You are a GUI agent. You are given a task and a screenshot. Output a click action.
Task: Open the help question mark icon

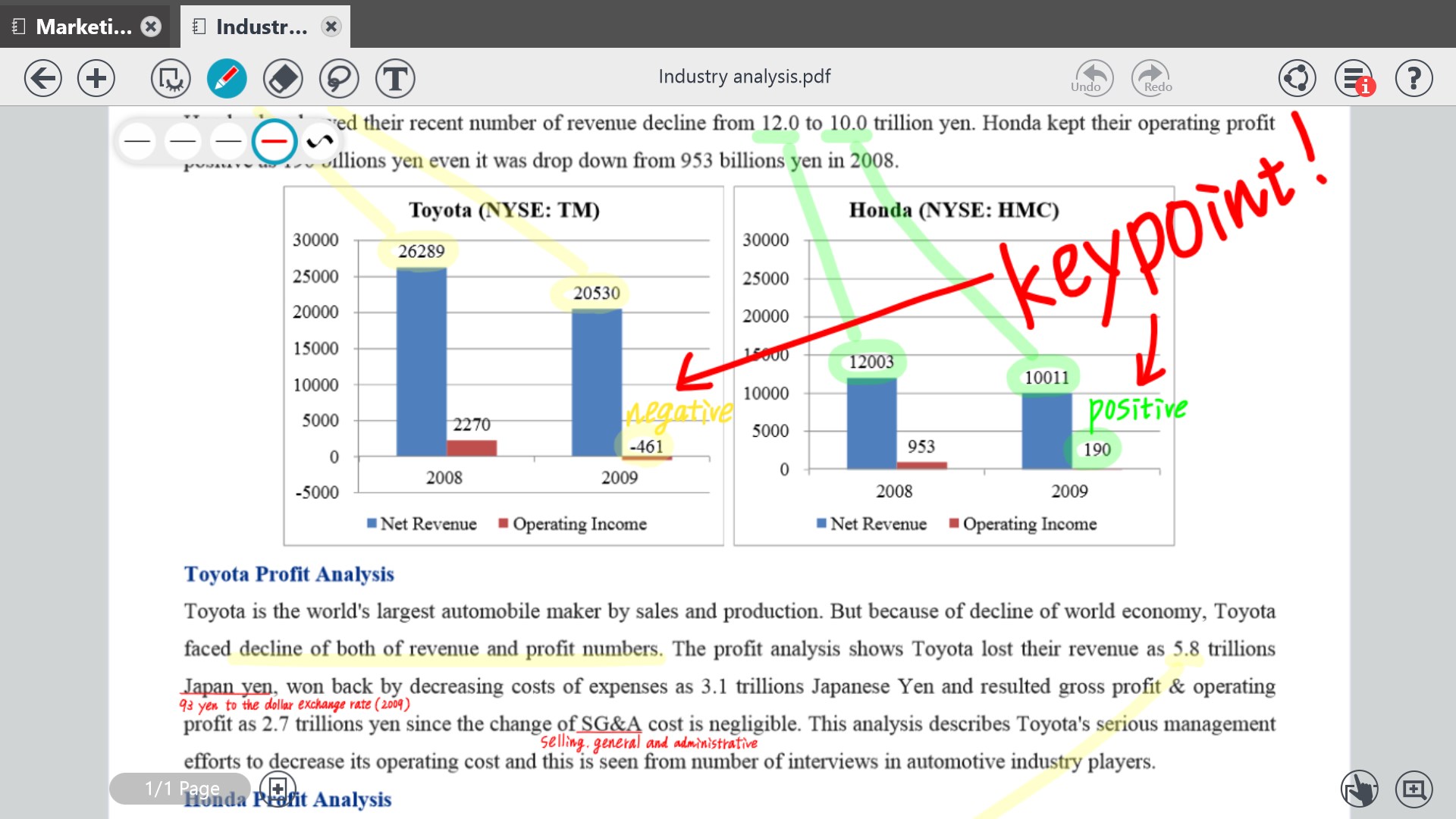click(x=1414, y=78)
